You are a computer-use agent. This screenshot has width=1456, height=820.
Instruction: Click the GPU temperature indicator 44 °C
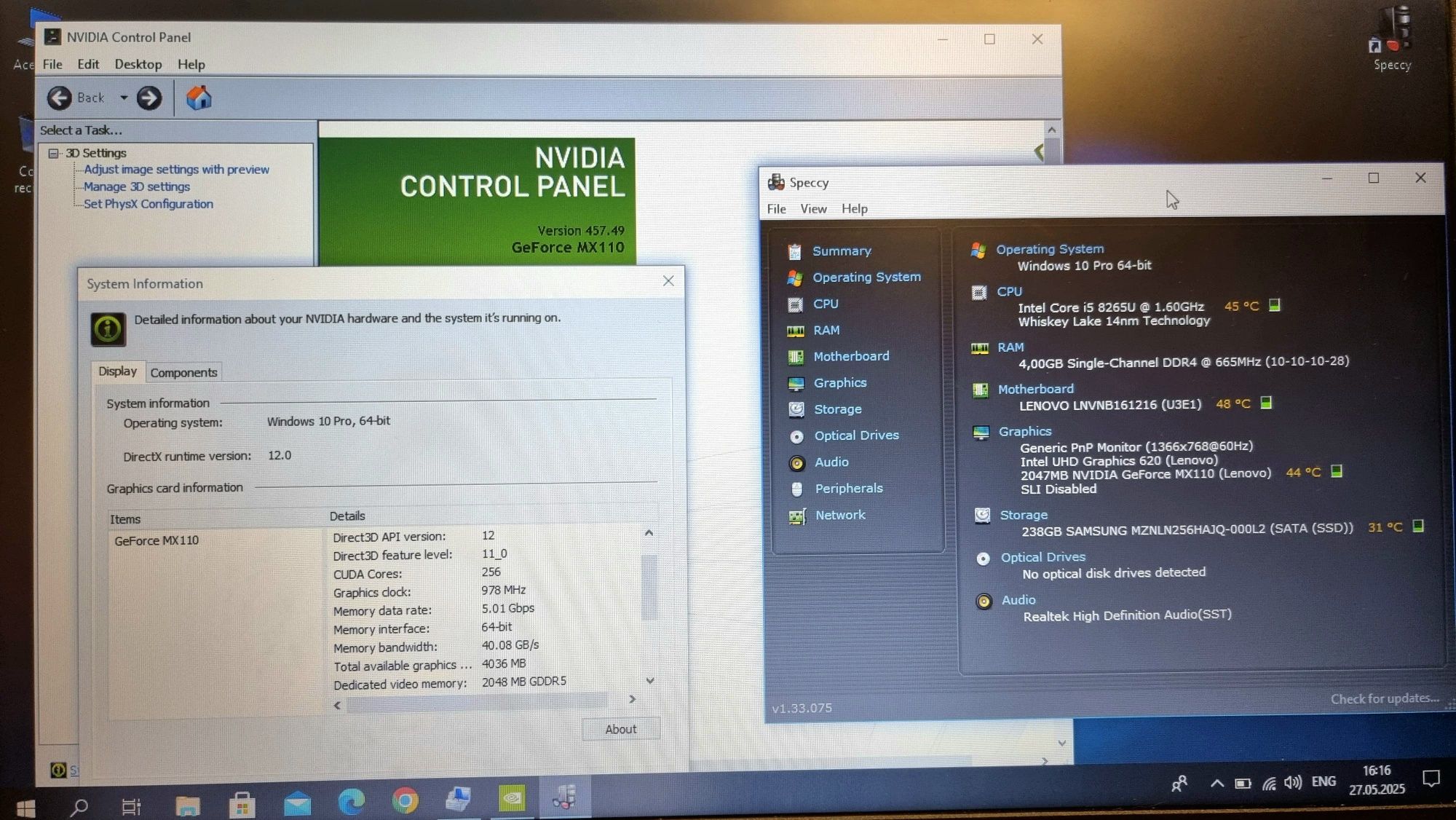click(1303, 472)
